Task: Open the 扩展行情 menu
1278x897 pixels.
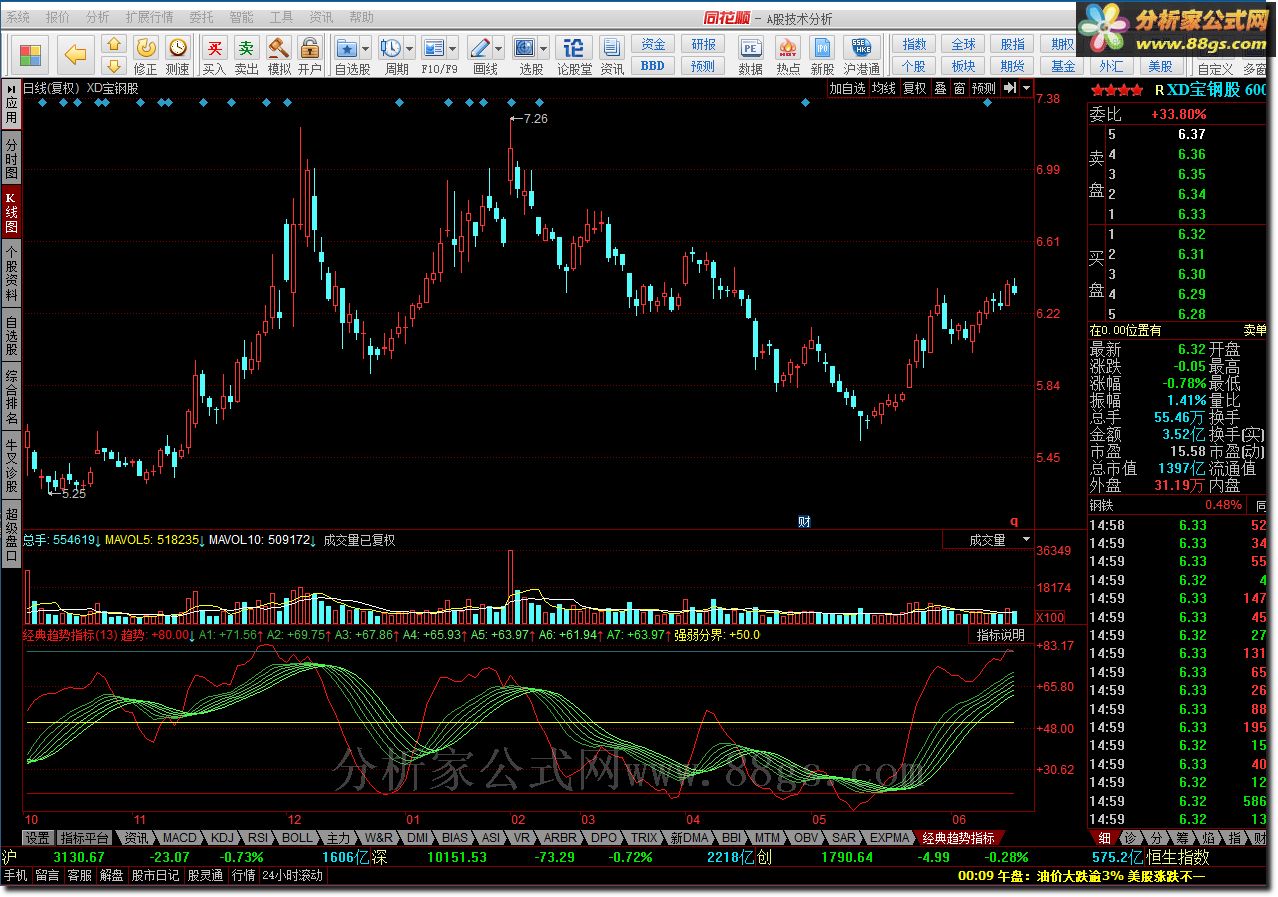Action: tap(149, 18)
